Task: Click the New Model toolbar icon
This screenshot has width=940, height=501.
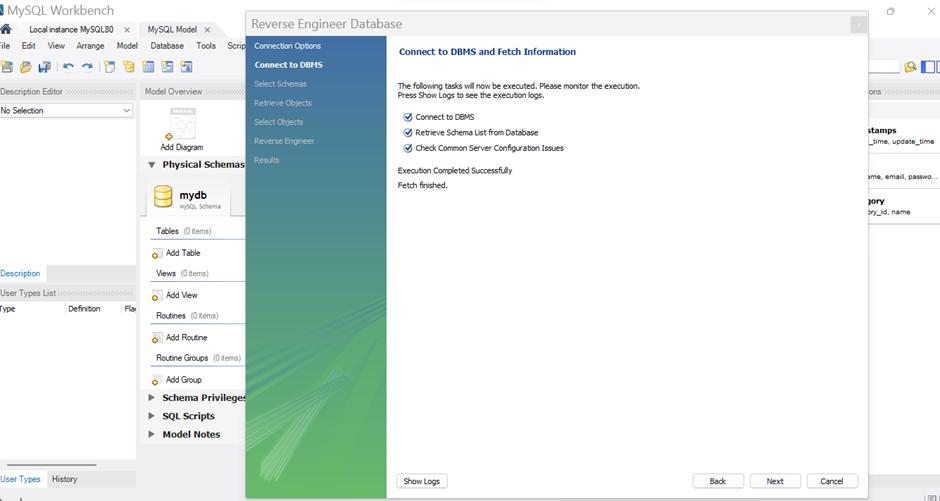Action: click(x=7, y=67)
